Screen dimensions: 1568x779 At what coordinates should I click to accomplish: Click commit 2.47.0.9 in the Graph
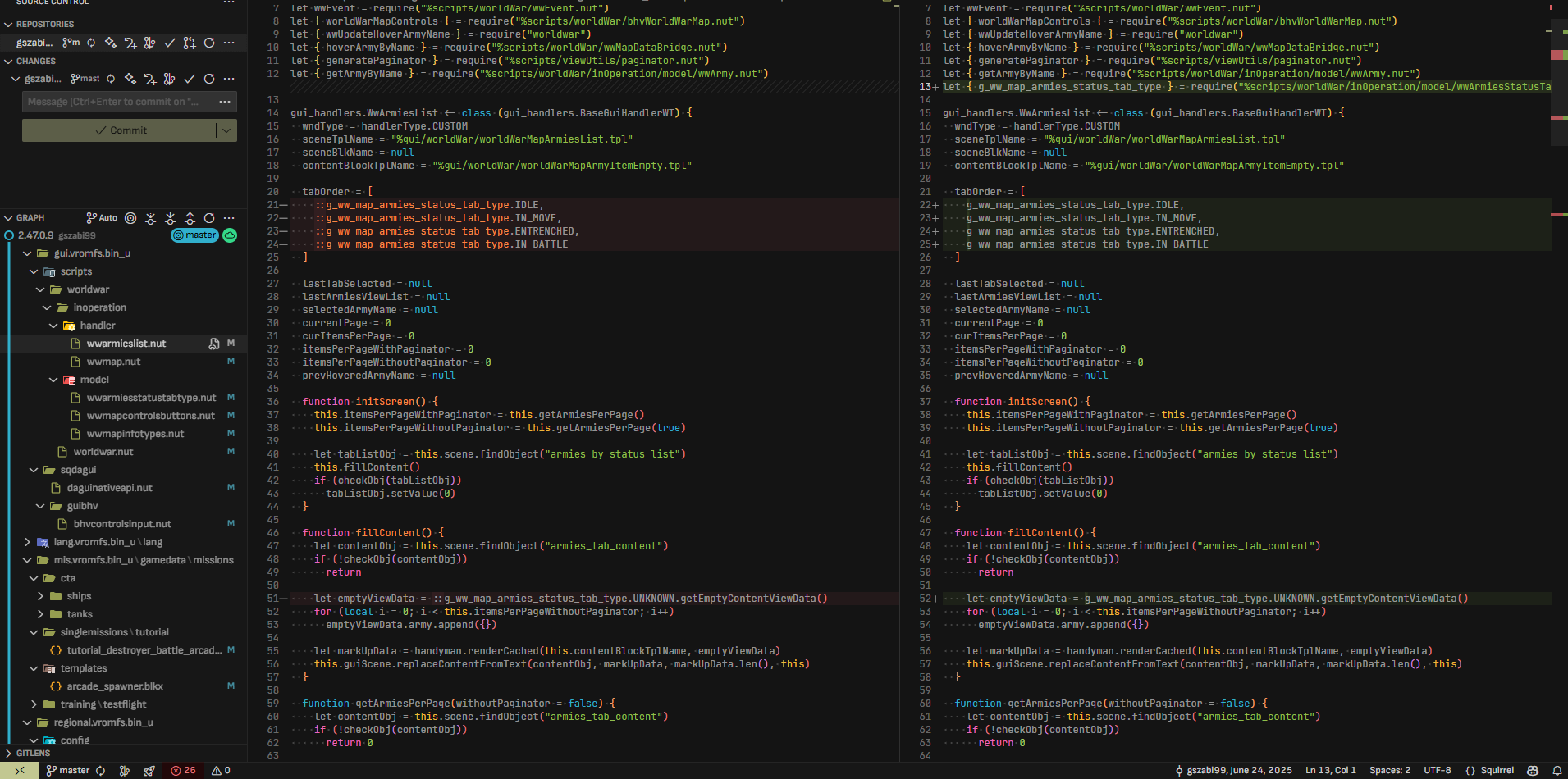36,235
